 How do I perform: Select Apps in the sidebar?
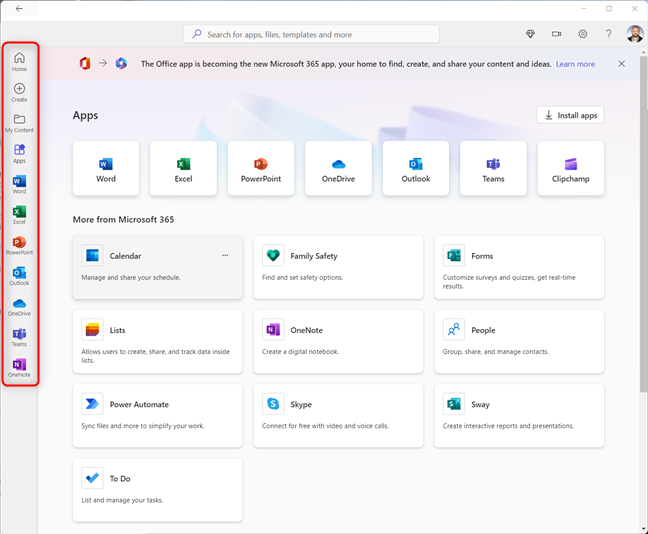19,154
